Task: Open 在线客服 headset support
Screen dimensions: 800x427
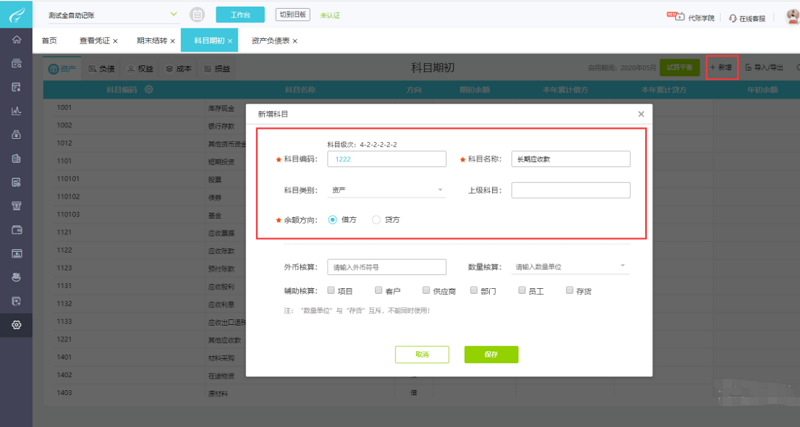Action: click(x=733, y=18)
